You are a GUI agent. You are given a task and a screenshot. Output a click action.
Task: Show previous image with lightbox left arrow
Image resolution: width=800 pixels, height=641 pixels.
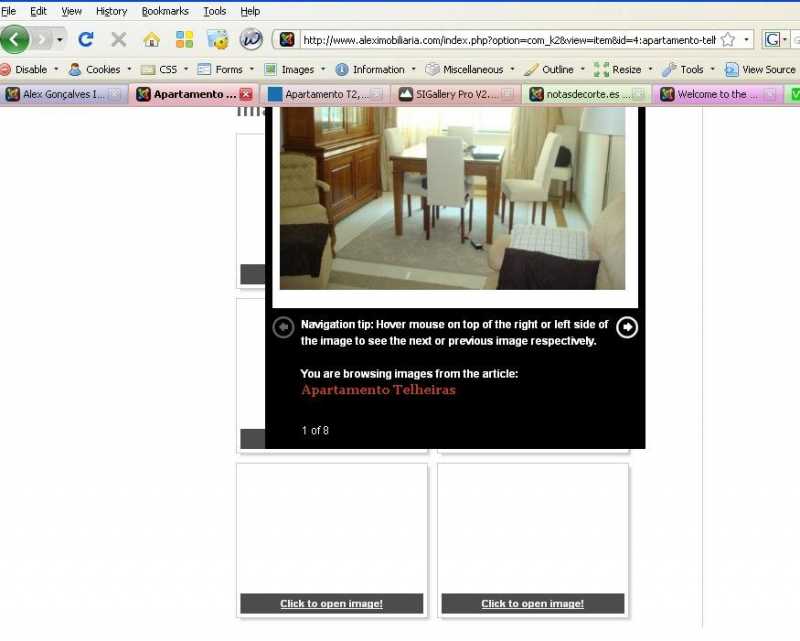[283, 327]
